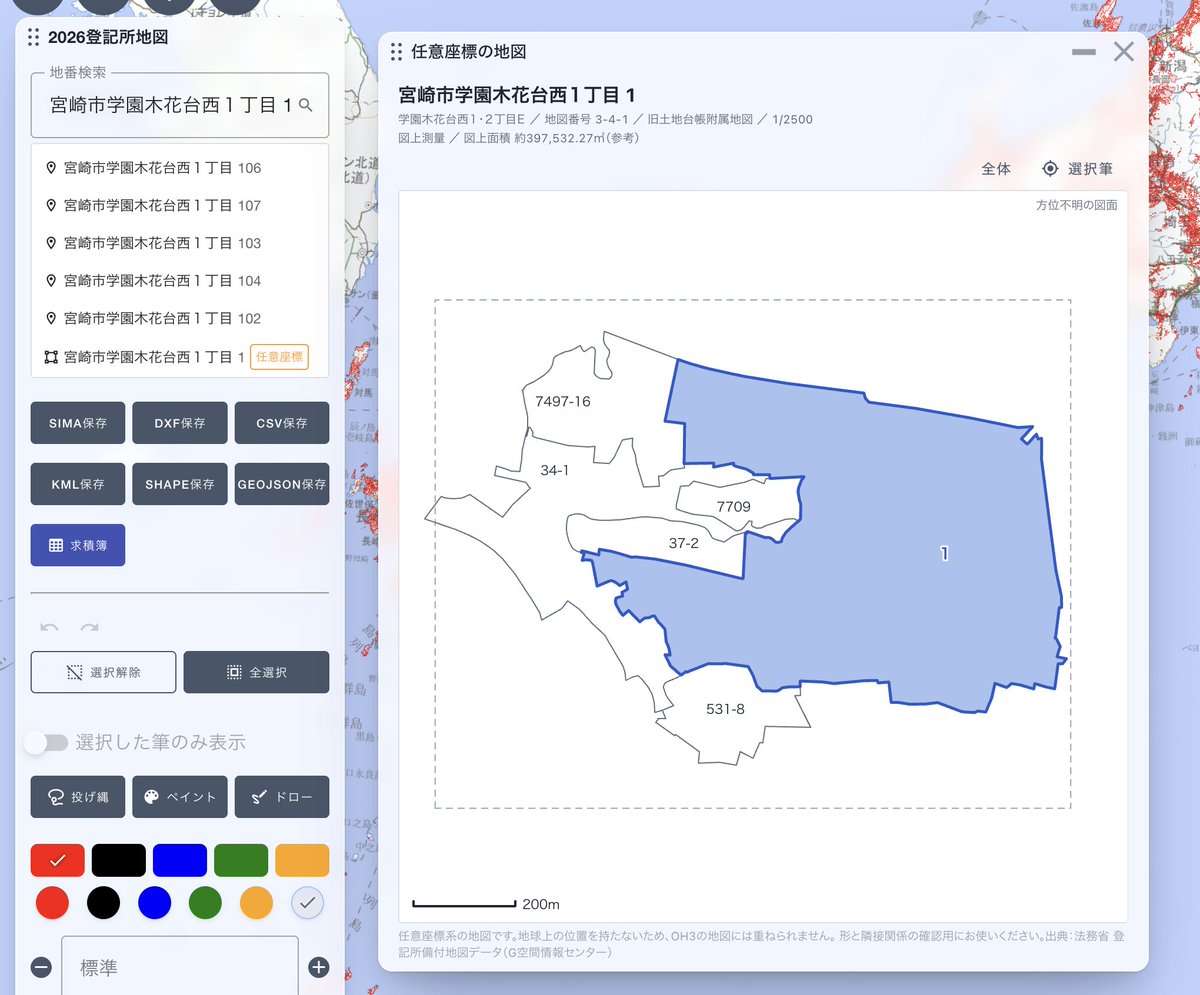Viewport: 1200px width, 995px height.
Task: Pick the orange rectangle color swatch
Action: click(302, 860)
